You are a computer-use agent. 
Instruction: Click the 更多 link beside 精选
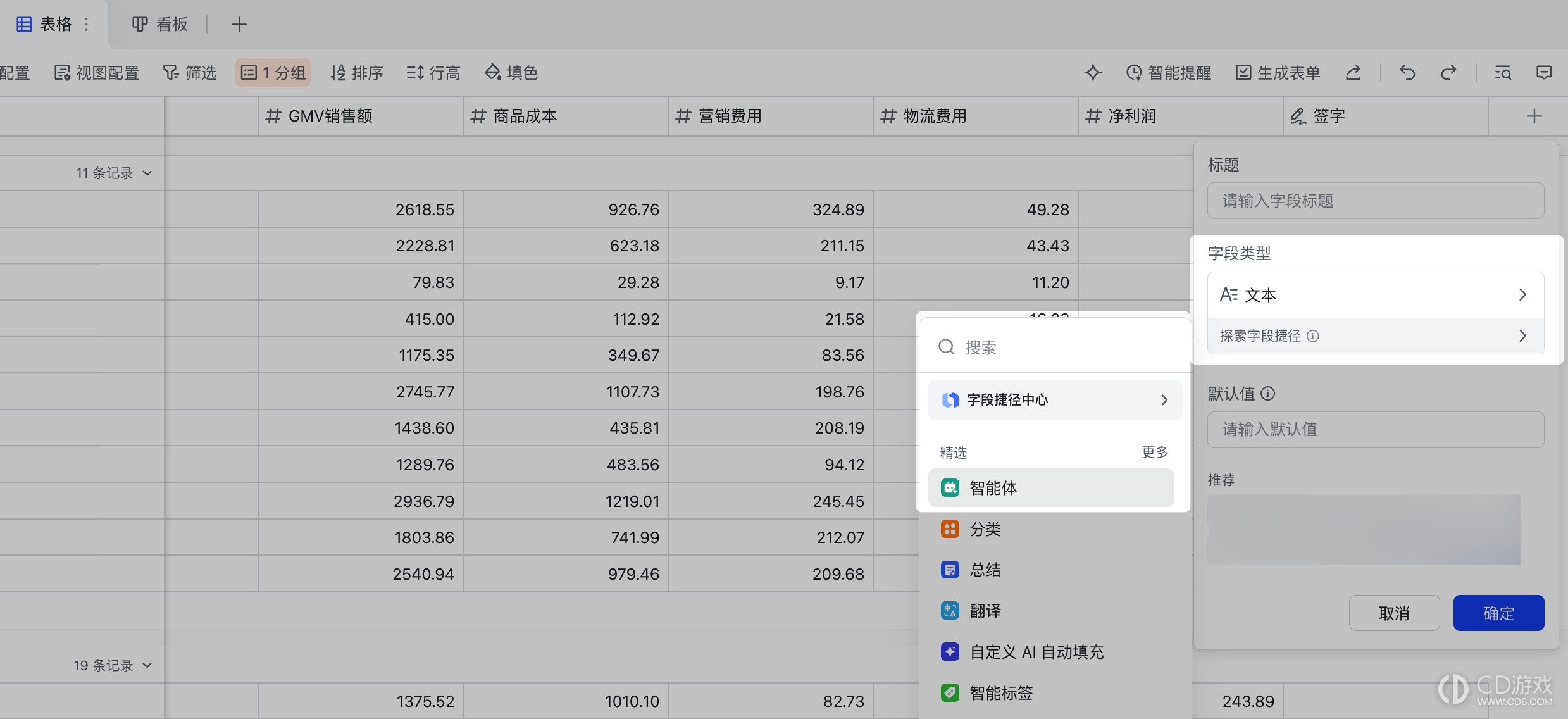pyautogui.click(x=1155, y=452)
